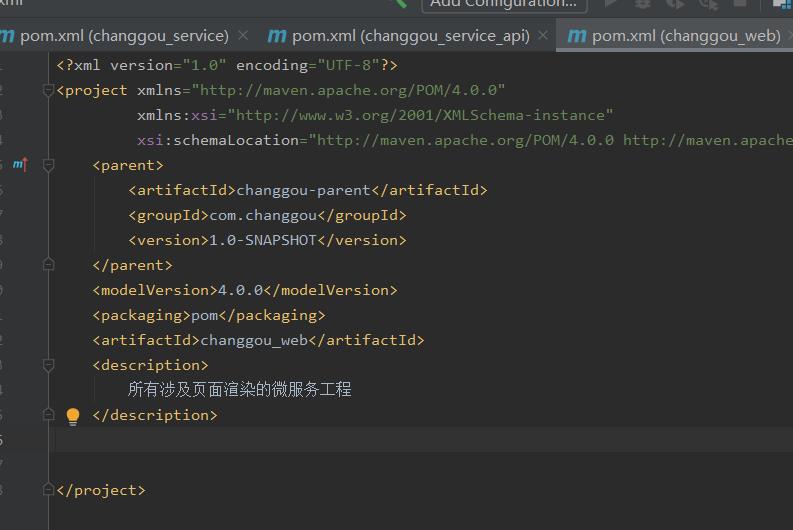Switch to pom.xml (changgou_service_api) tab
Image resolution: width=793 pixels, height=530 pixels.
pyautogui.click(x=411, y=36)
